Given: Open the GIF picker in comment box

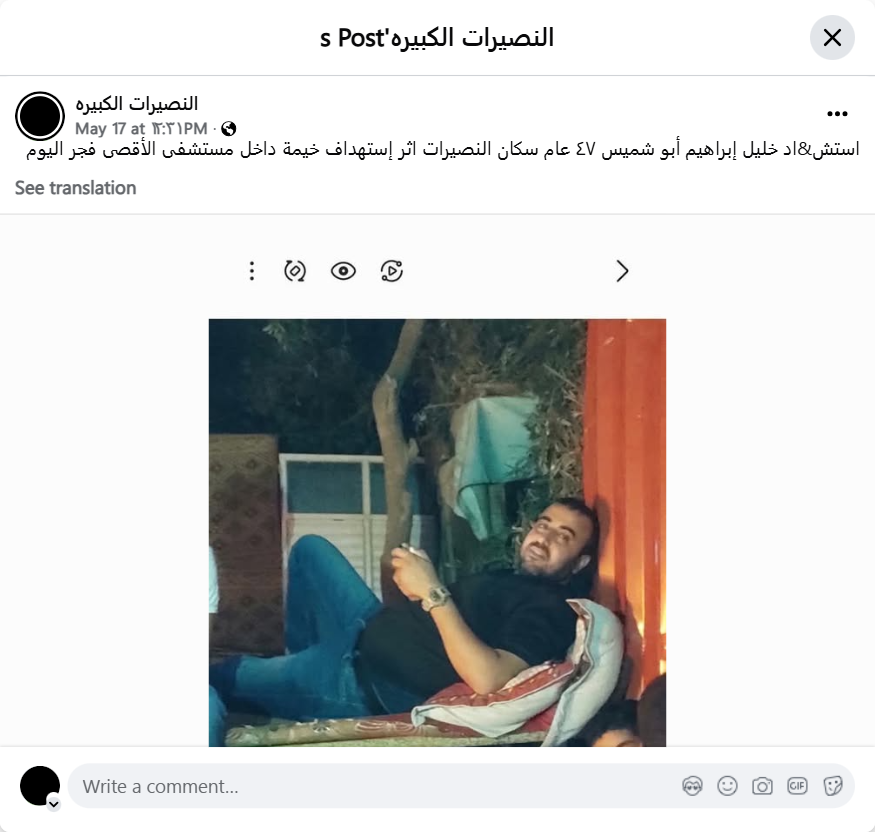Looking at the screenshot, I should point(797,786).
